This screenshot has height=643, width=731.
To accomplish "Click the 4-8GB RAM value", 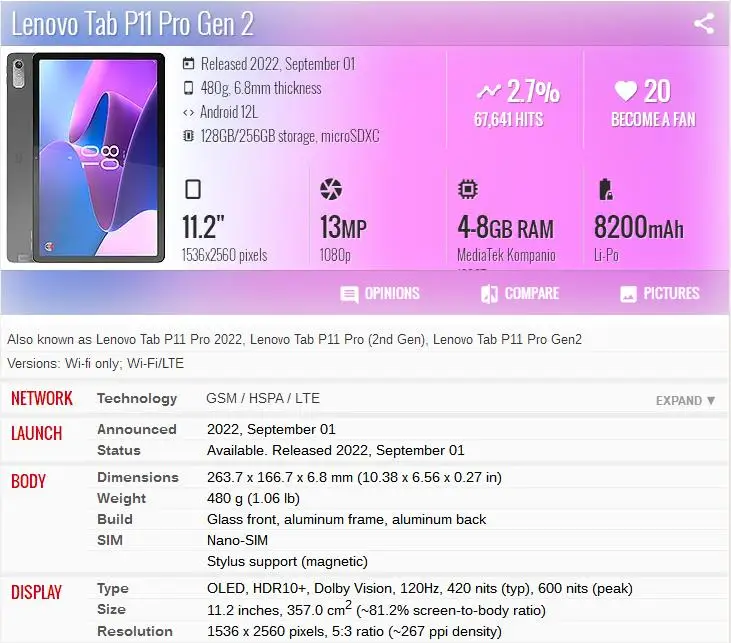I will 506,228.
